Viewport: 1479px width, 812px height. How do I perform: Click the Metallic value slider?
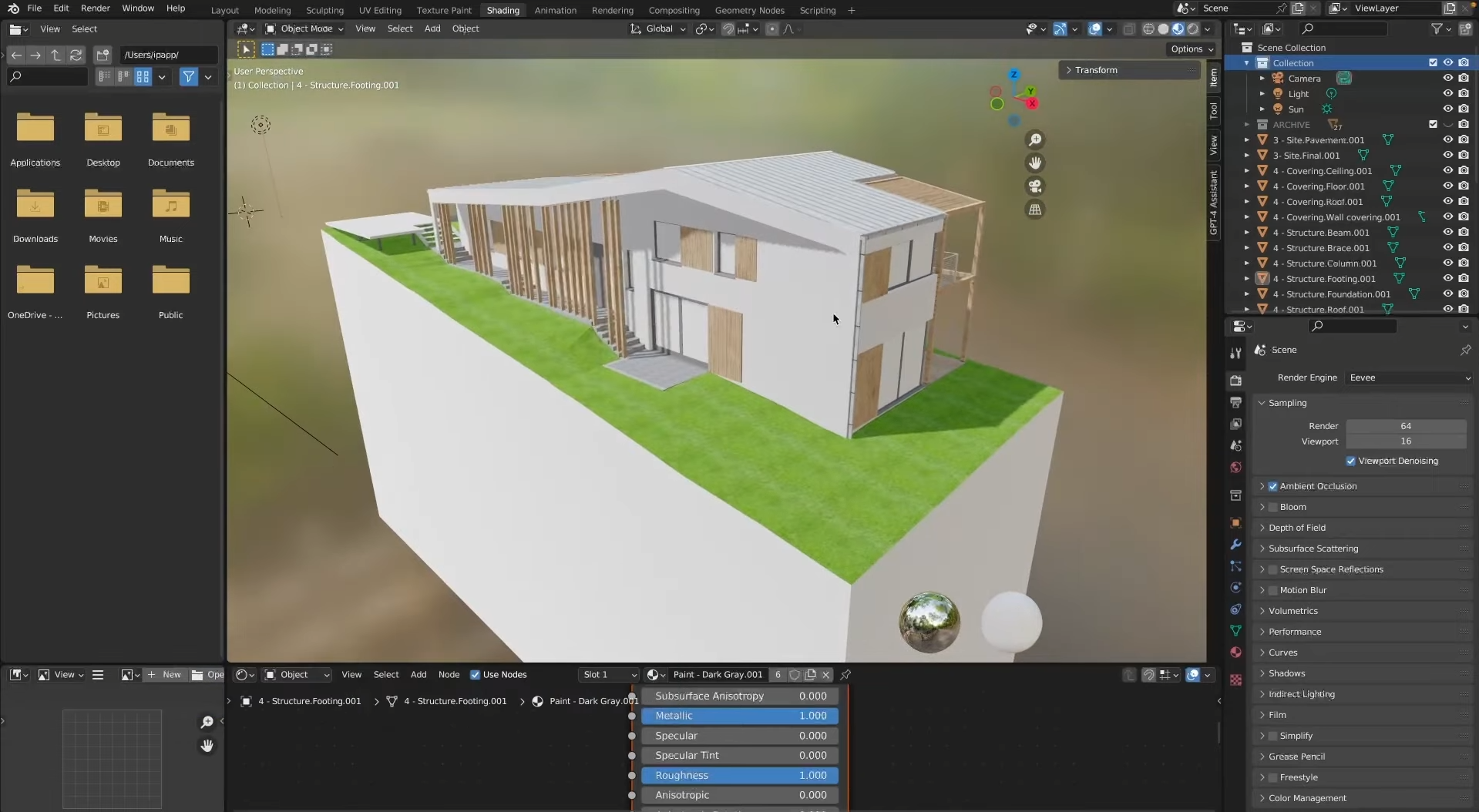point(740,716)
